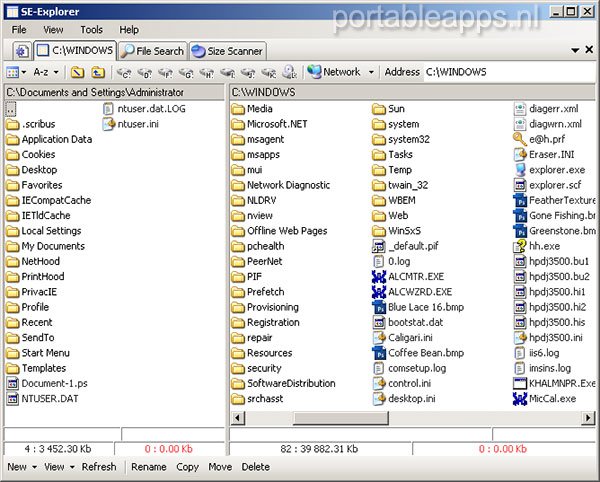Open the CD drive L: icon
Viewport: 600px width, 482px height.
tap(289, 72)
